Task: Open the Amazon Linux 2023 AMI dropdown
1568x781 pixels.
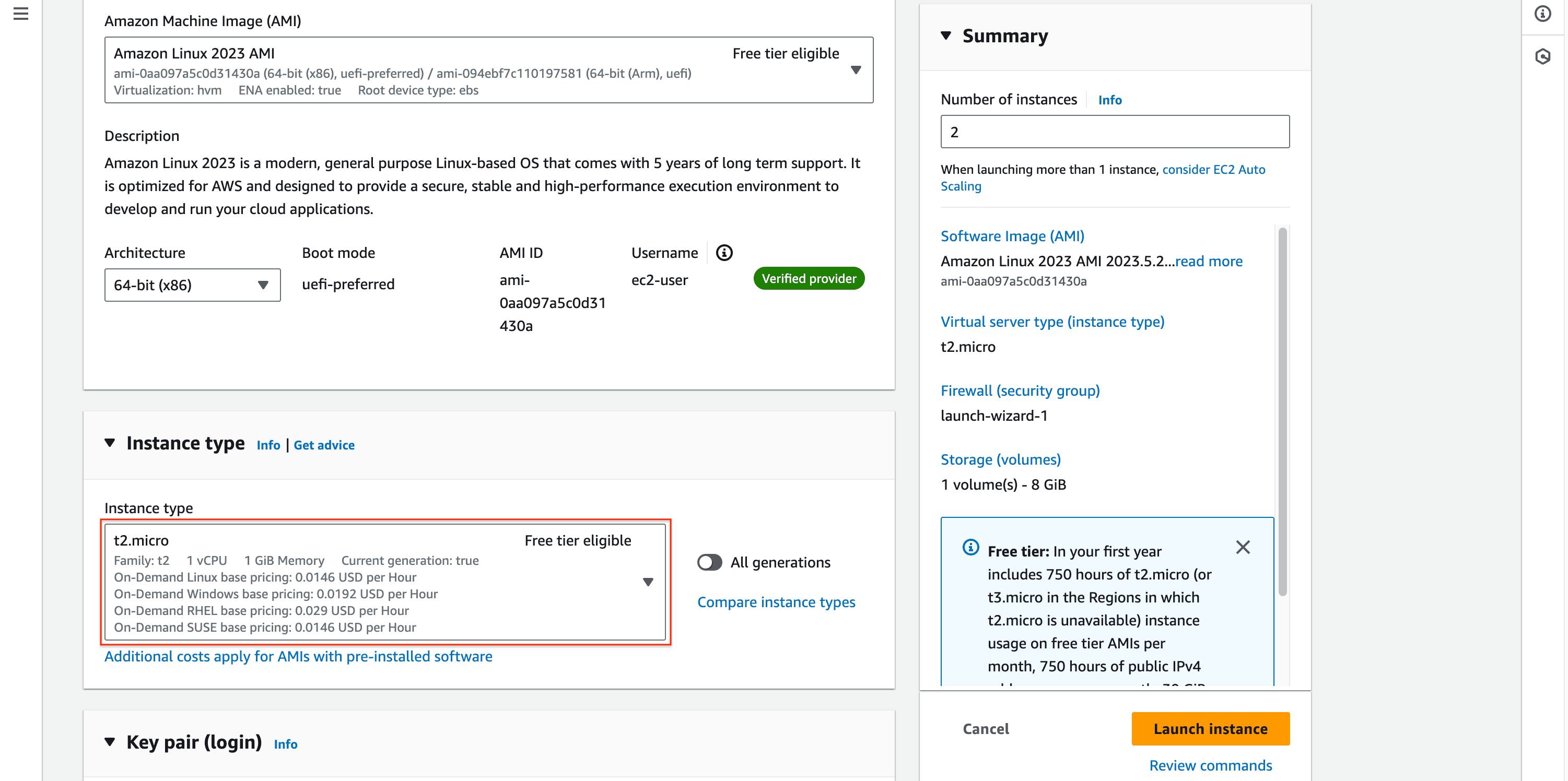Action: [x=488, y=70]
